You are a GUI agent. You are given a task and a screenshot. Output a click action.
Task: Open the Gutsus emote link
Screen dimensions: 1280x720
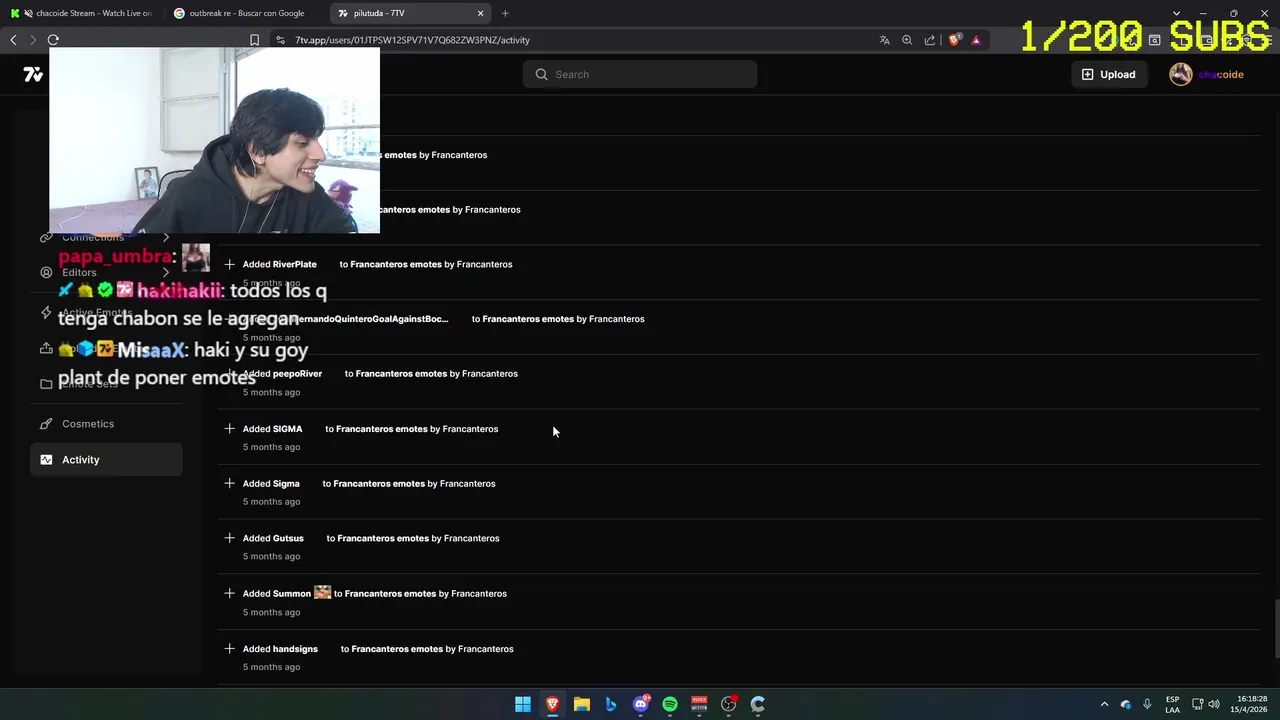point(288,538)
